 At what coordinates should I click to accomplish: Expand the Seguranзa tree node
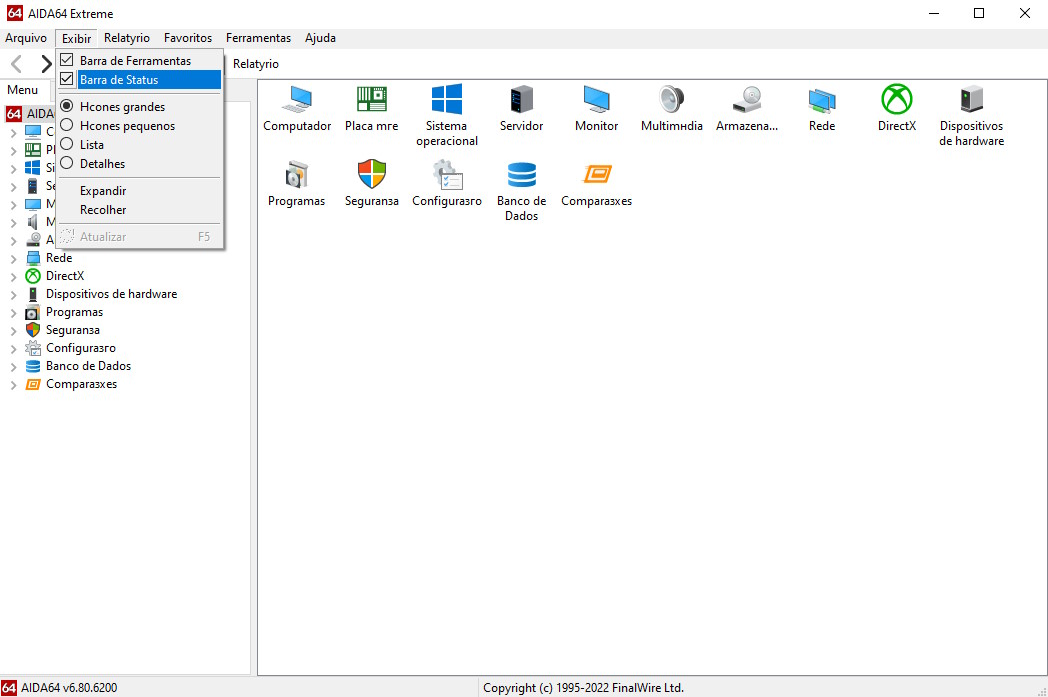click(x=13, y=331)
